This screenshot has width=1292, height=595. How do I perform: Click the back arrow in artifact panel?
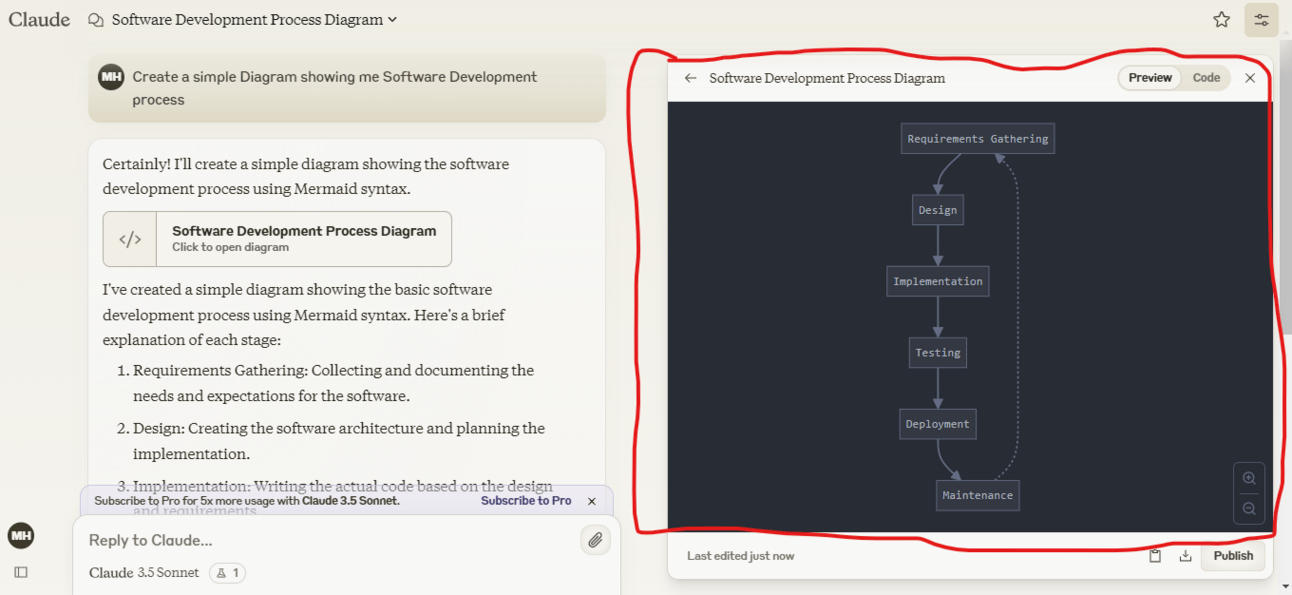[690, 78]
